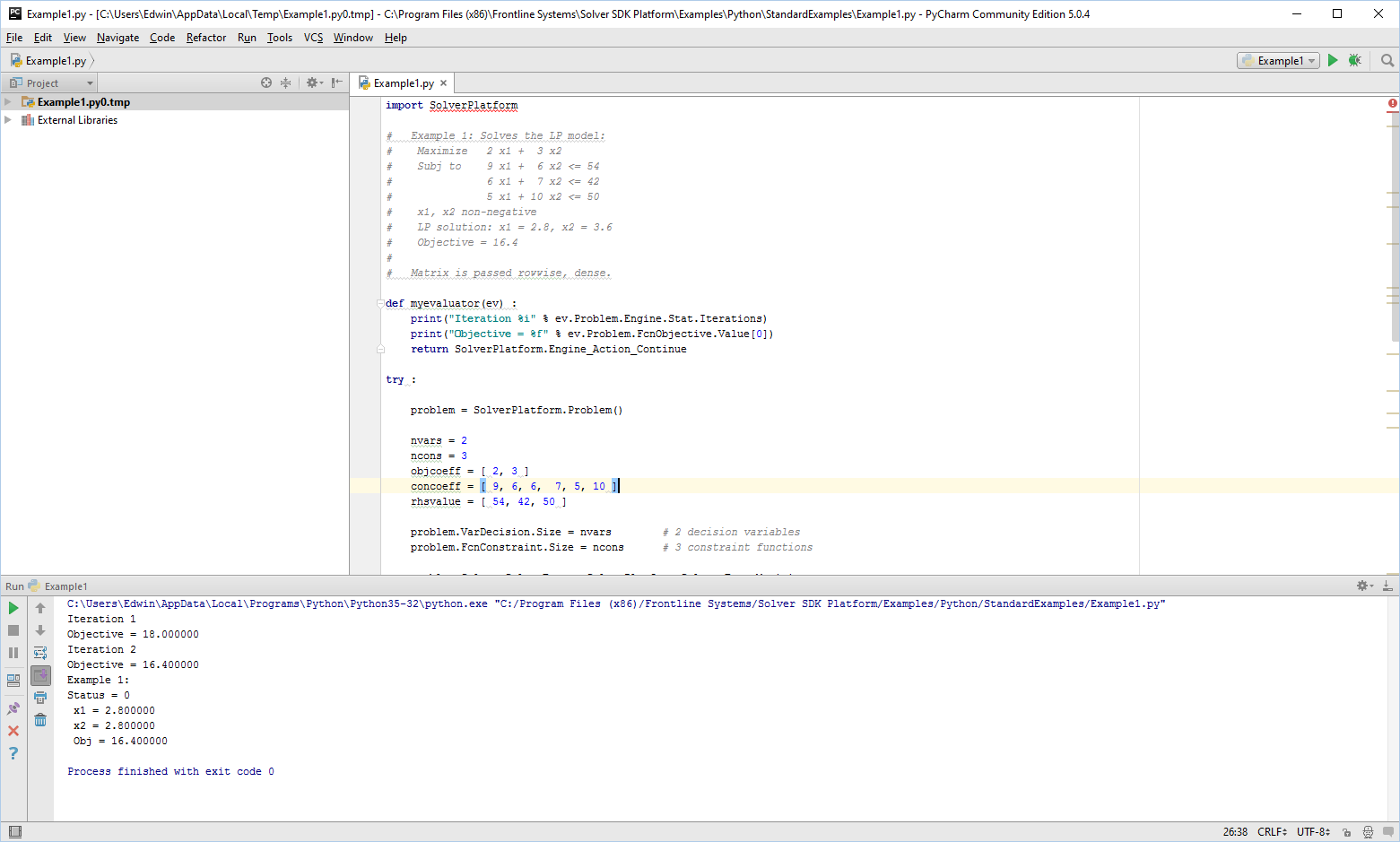The image size is (1400, 842).
Task: Toggle scroll to end of console output
Action: 40,675
